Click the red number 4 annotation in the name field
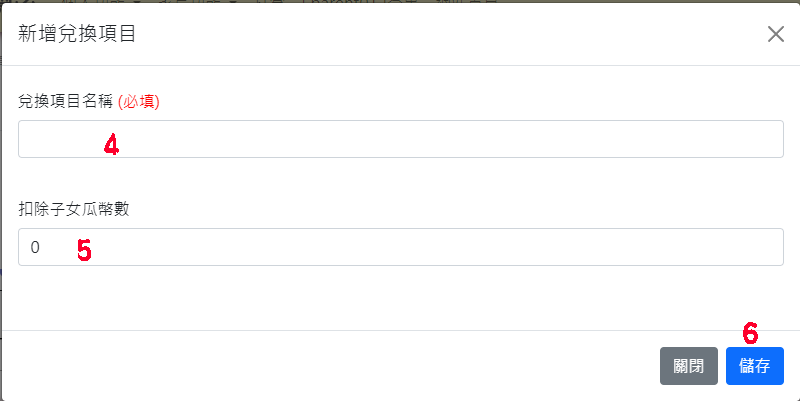The width and height of the screenshot is (800, 401). [x=111, y=145]
